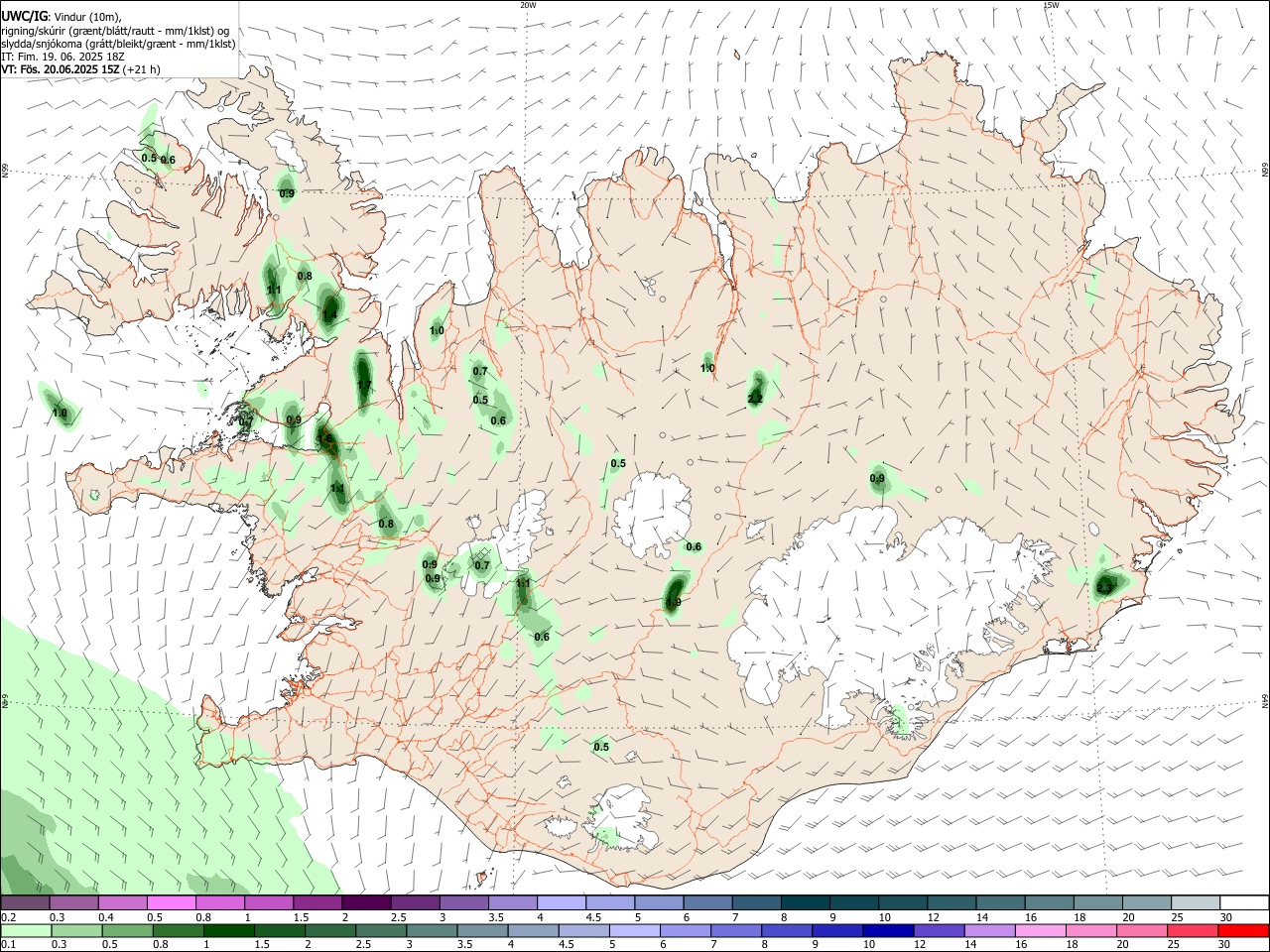Select the pale lavender 4 mm snow swatch
The image size is (1270, 952).
[x=562, y=902]
